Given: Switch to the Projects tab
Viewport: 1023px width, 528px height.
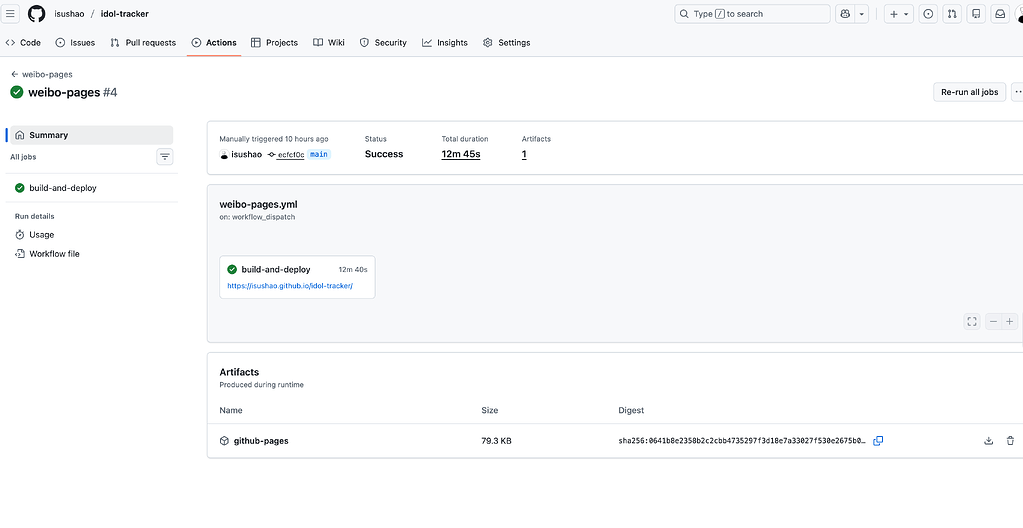Looking at the screenshot, I should [274, 42].
